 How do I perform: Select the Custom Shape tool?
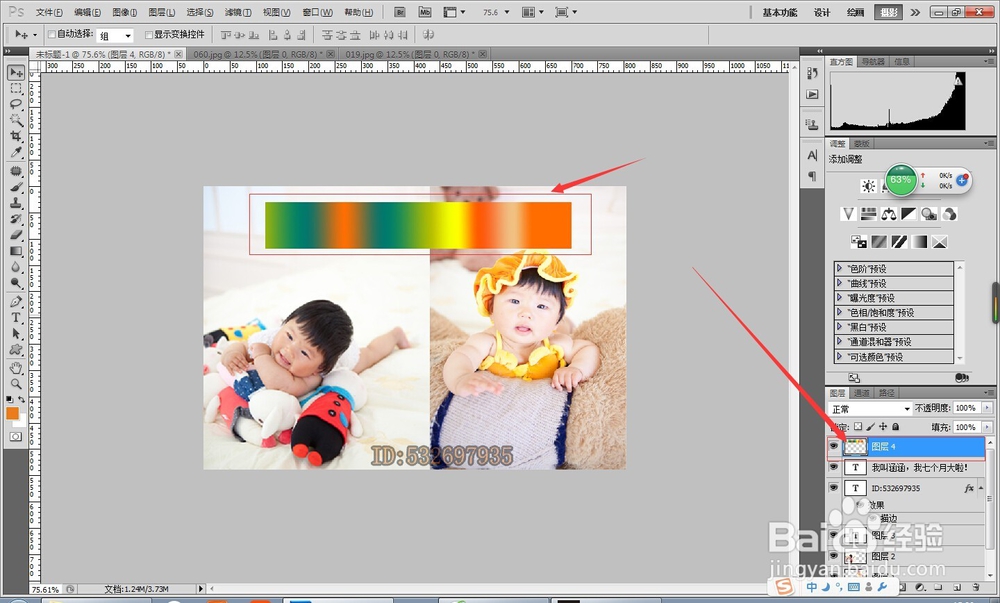click(16, 349)
